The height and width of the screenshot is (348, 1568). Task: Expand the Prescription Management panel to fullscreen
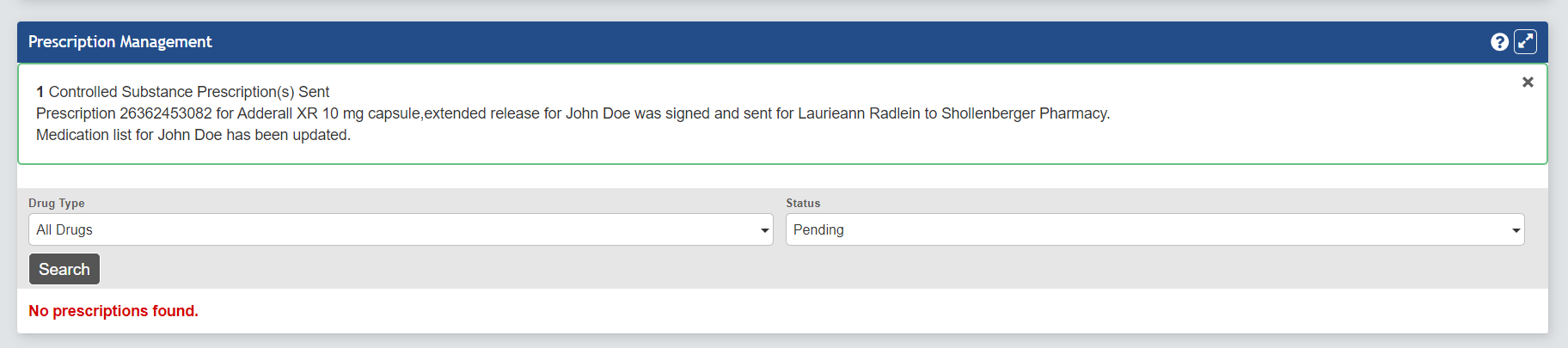click(1525, 42)
